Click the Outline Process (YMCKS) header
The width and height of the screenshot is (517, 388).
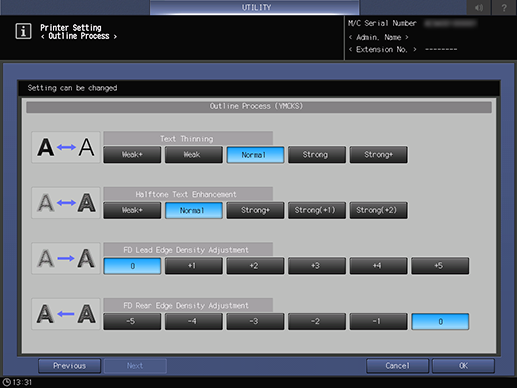pyautogui.click(x=259, y=107)
